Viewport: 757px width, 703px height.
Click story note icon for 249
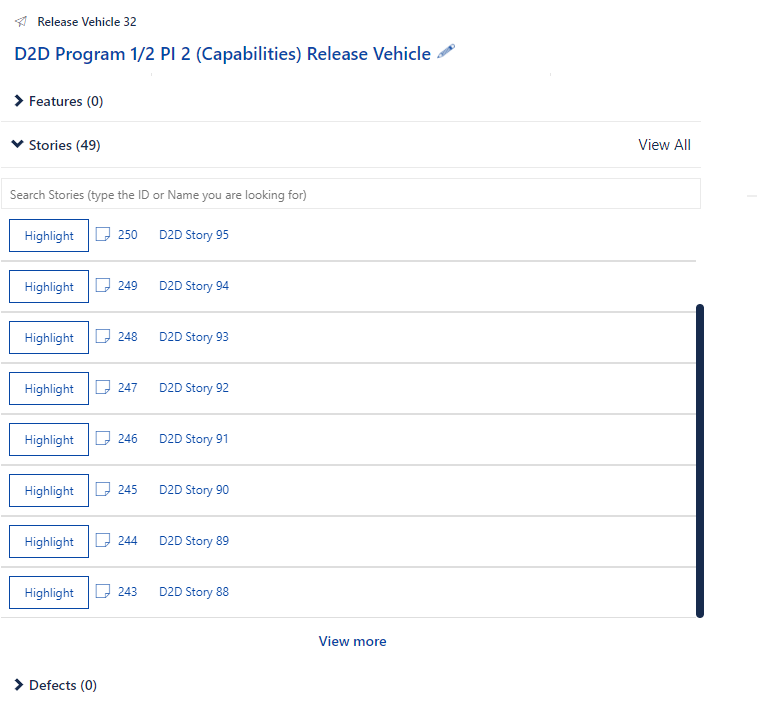point(103,285)
